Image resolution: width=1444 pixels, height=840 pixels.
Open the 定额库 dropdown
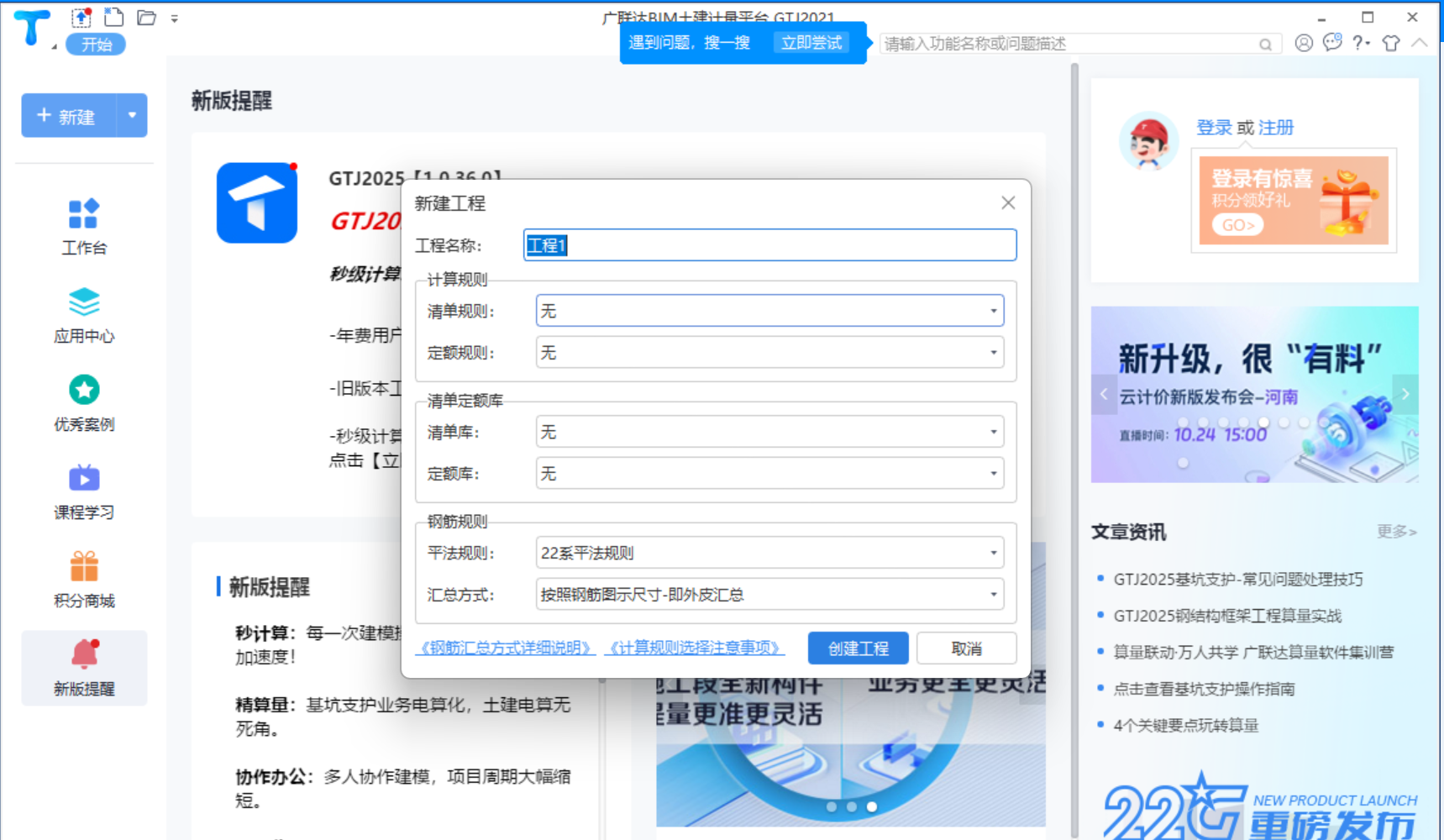(x=769, y=474)
